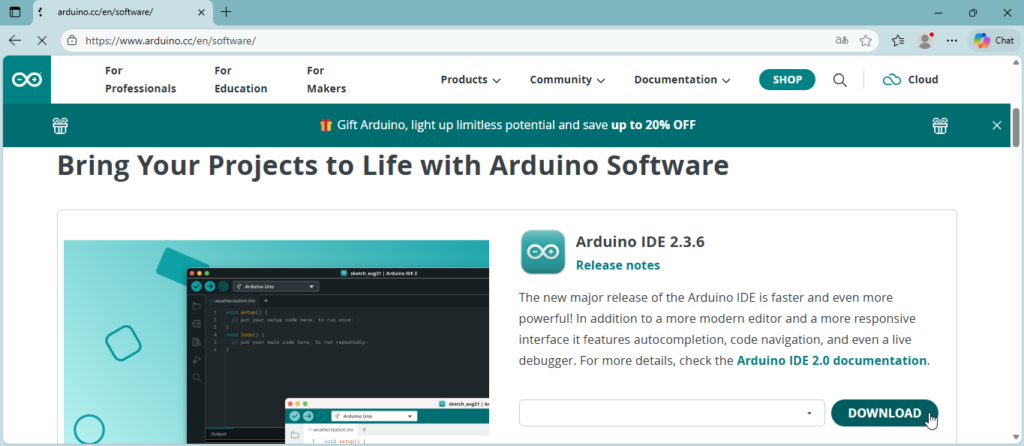1024x446 pixels.
Task: Expand the Documentation menu
Action: point(682,80)
